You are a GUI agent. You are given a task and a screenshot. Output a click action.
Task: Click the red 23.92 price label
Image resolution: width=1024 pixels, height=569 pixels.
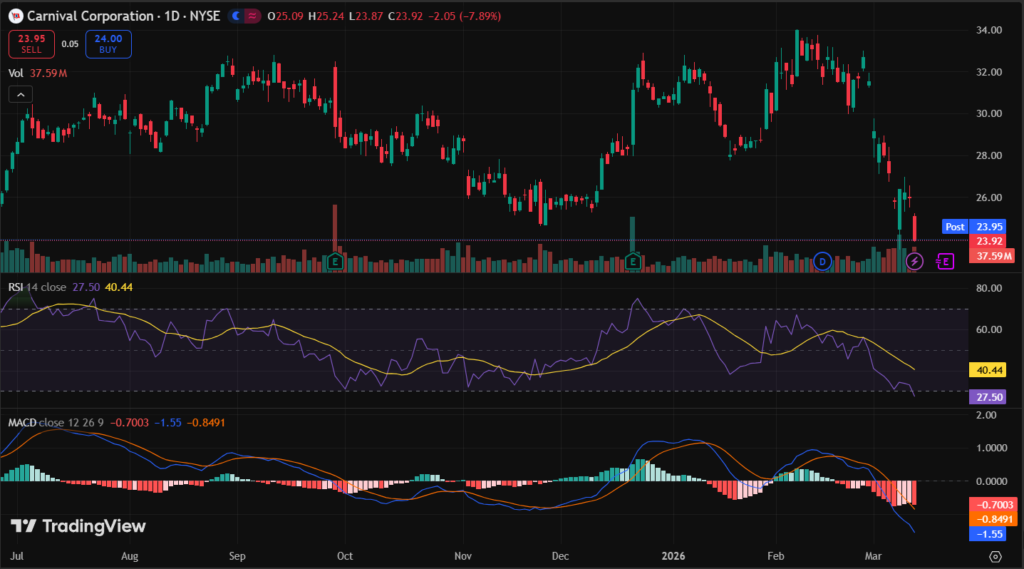[x=990, y=241]
